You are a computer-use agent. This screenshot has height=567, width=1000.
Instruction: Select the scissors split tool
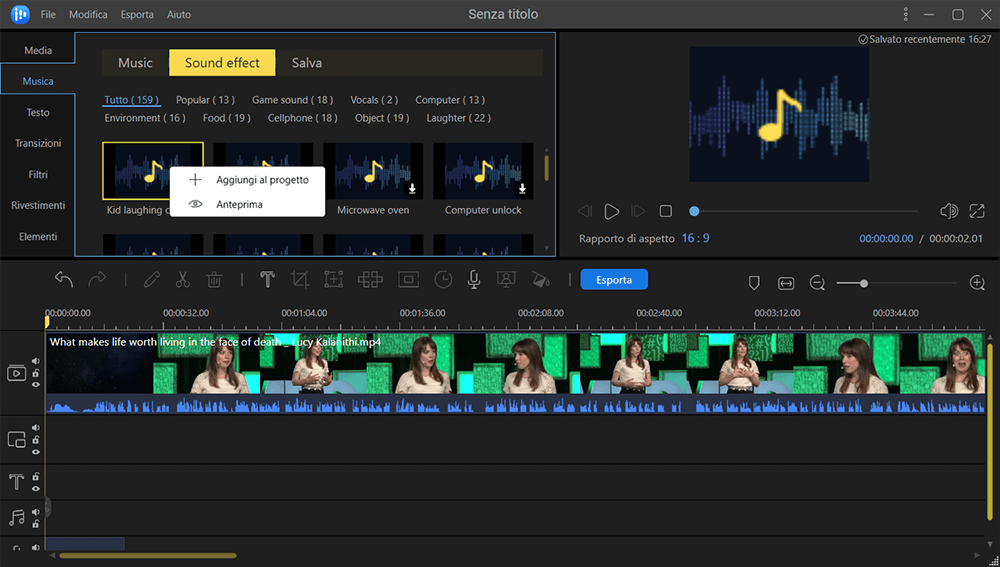point(182,280)
